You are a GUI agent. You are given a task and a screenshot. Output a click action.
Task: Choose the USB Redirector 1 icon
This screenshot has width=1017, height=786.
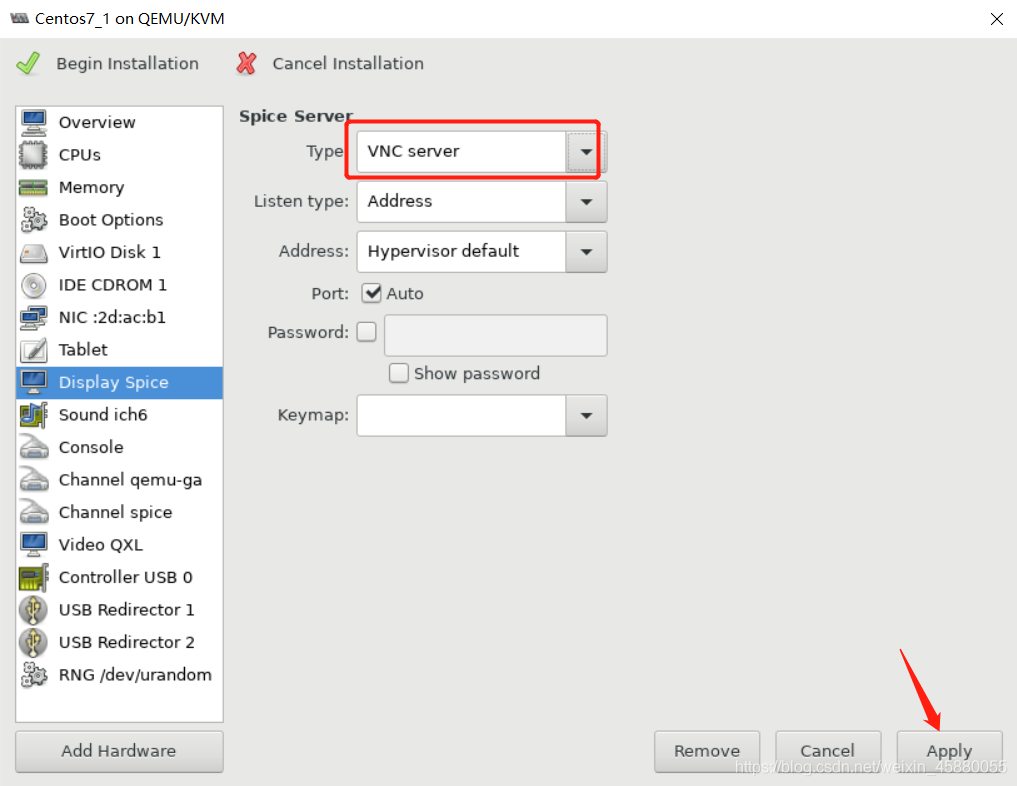33,610
